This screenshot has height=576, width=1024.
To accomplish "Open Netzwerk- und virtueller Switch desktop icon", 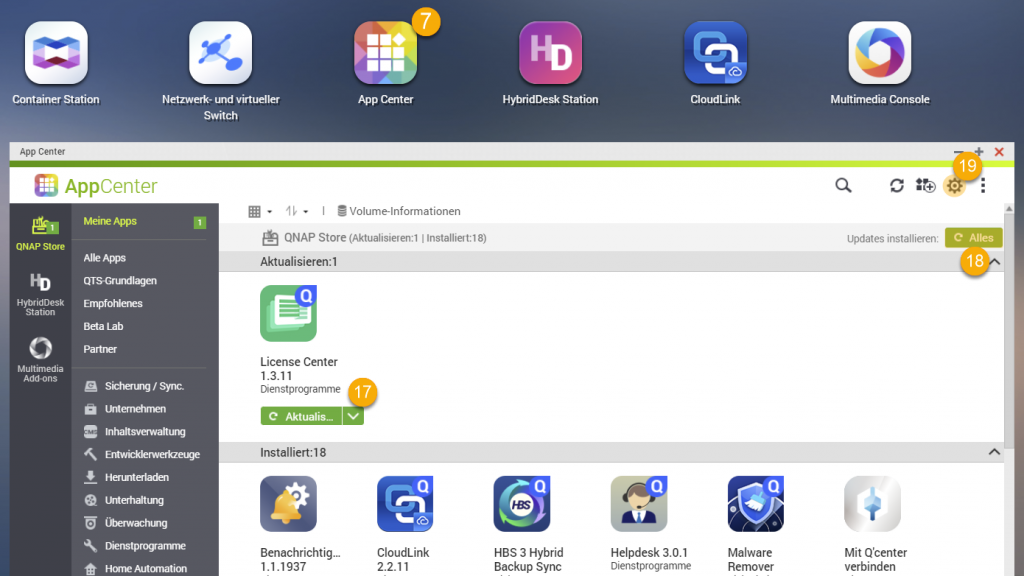I will click(x=221, y=53).
